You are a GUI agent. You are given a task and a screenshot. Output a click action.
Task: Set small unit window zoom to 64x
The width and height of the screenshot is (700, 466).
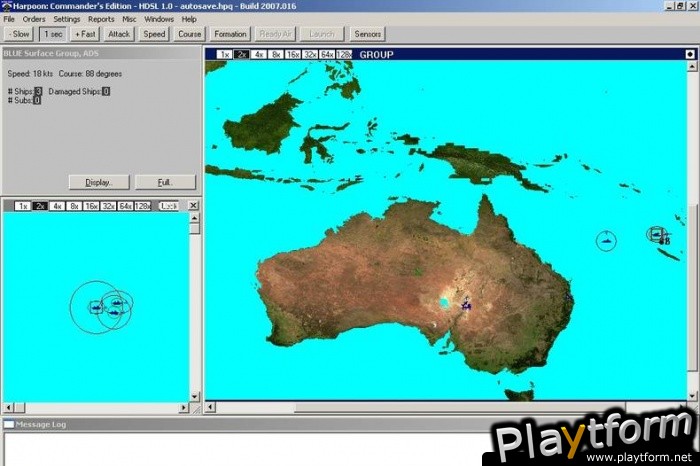click(x=125, y=206)
